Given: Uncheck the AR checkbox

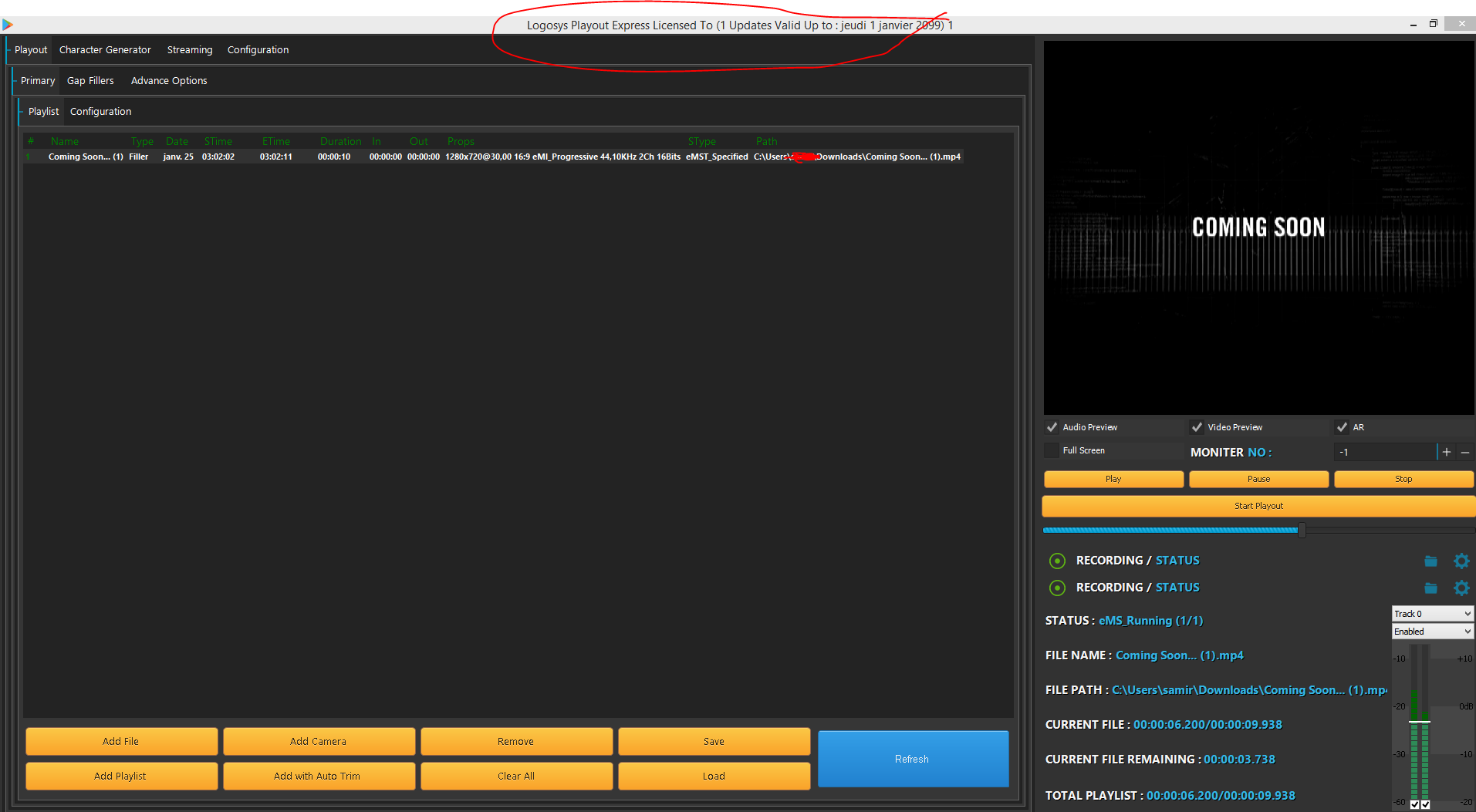Looking at the screenshot, I should 1342,427.
